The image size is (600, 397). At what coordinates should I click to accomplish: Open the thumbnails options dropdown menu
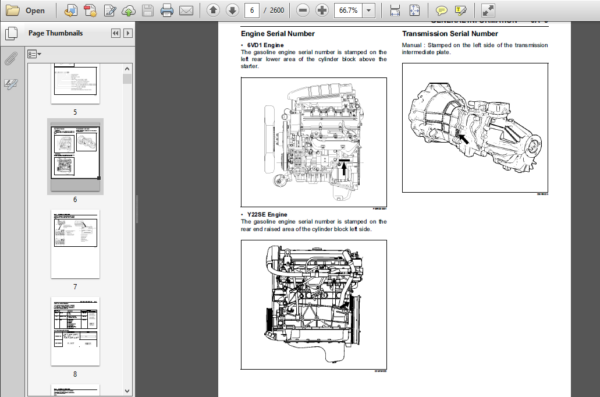34,54
